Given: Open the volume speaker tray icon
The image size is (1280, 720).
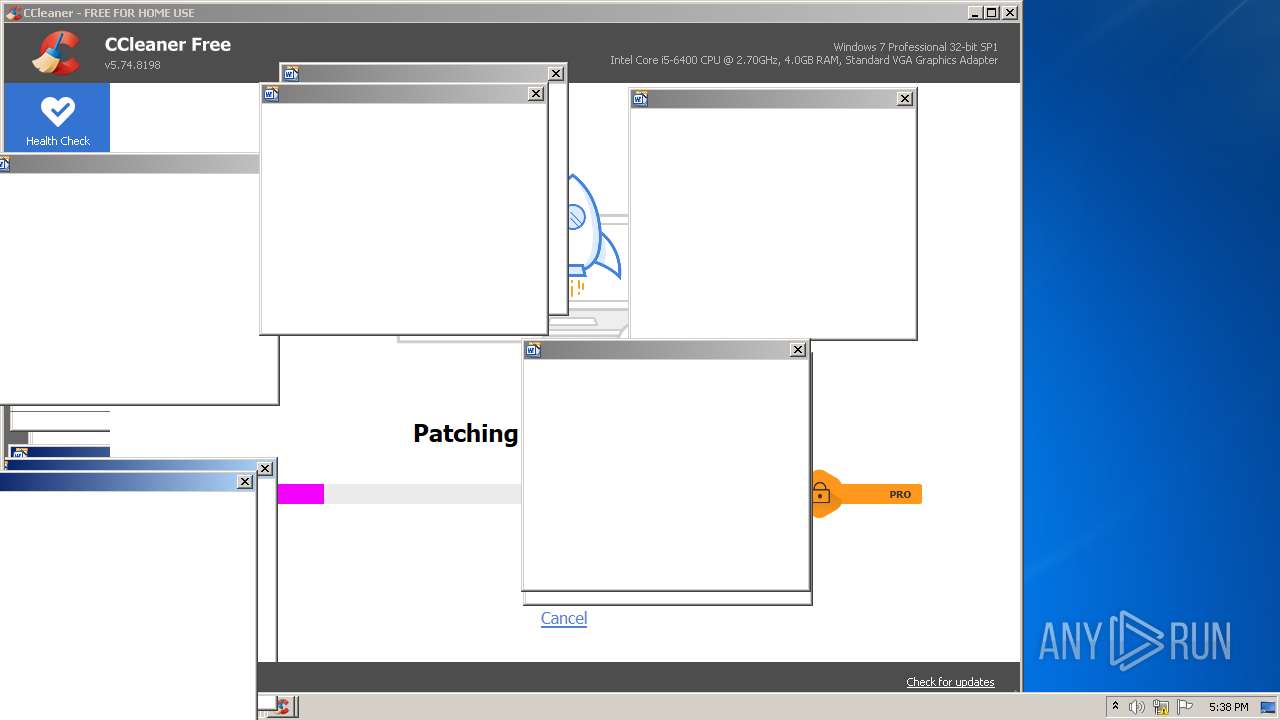Looking at the screenshot, I should [x=1136, y=707].
